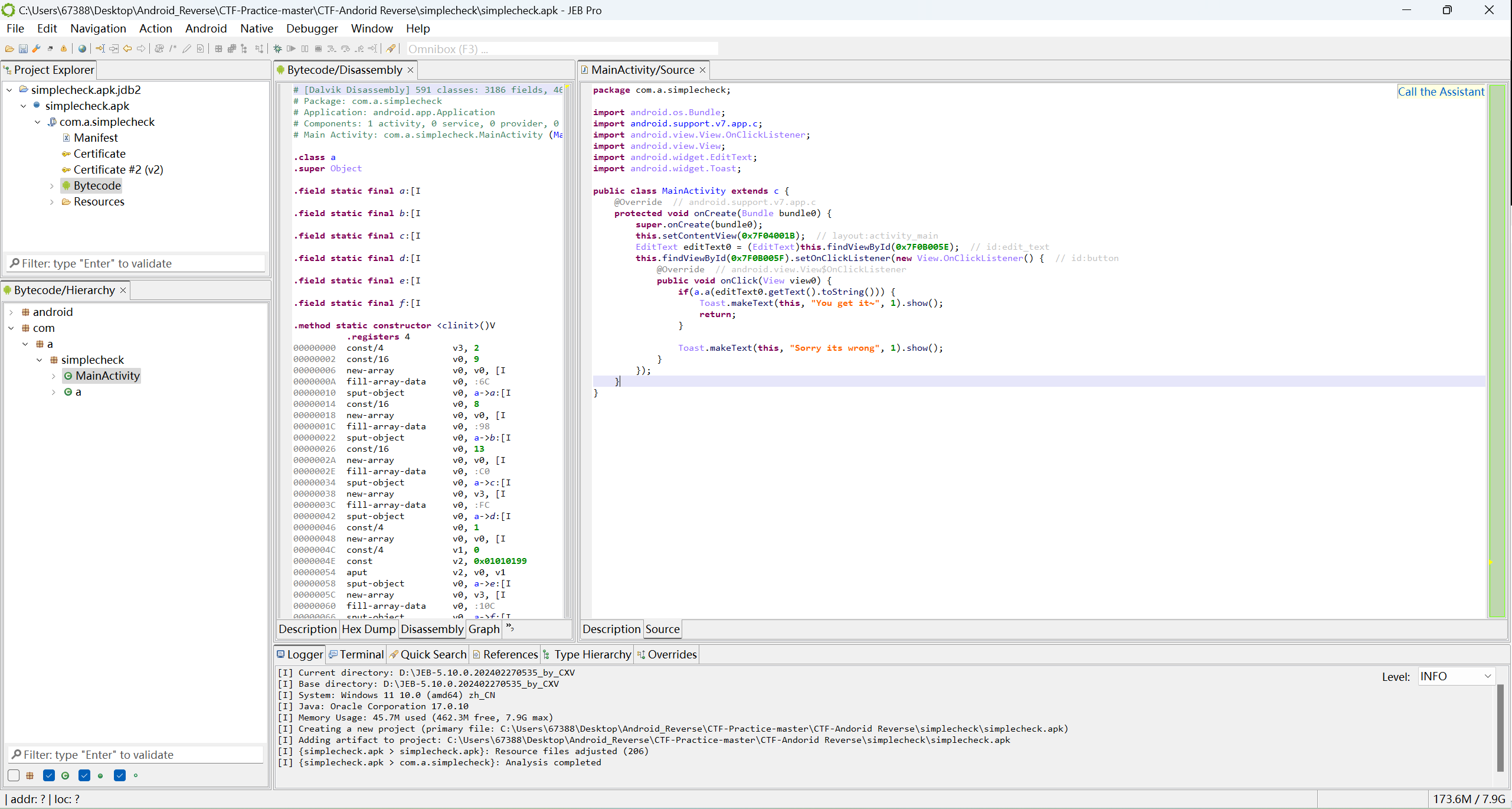Open engine options via wrench icon
The image size is (1512, 809).
[37, 49]
